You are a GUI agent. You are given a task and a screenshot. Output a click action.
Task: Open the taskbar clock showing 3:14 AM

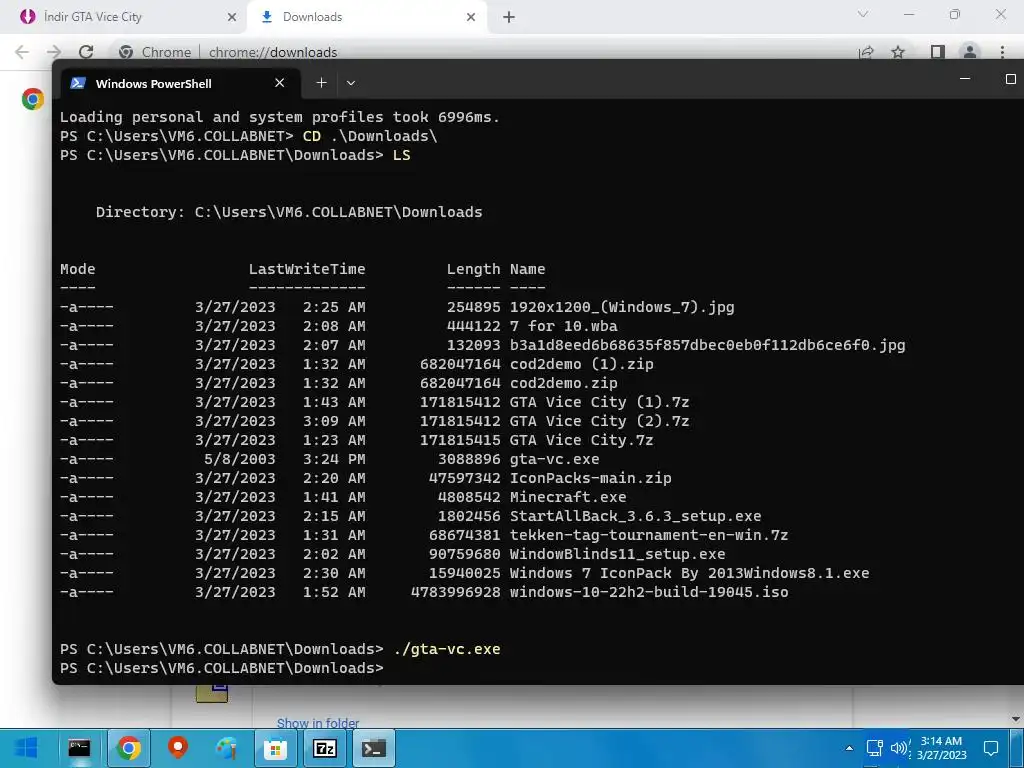pyautogui.click(x=941, y=748)
